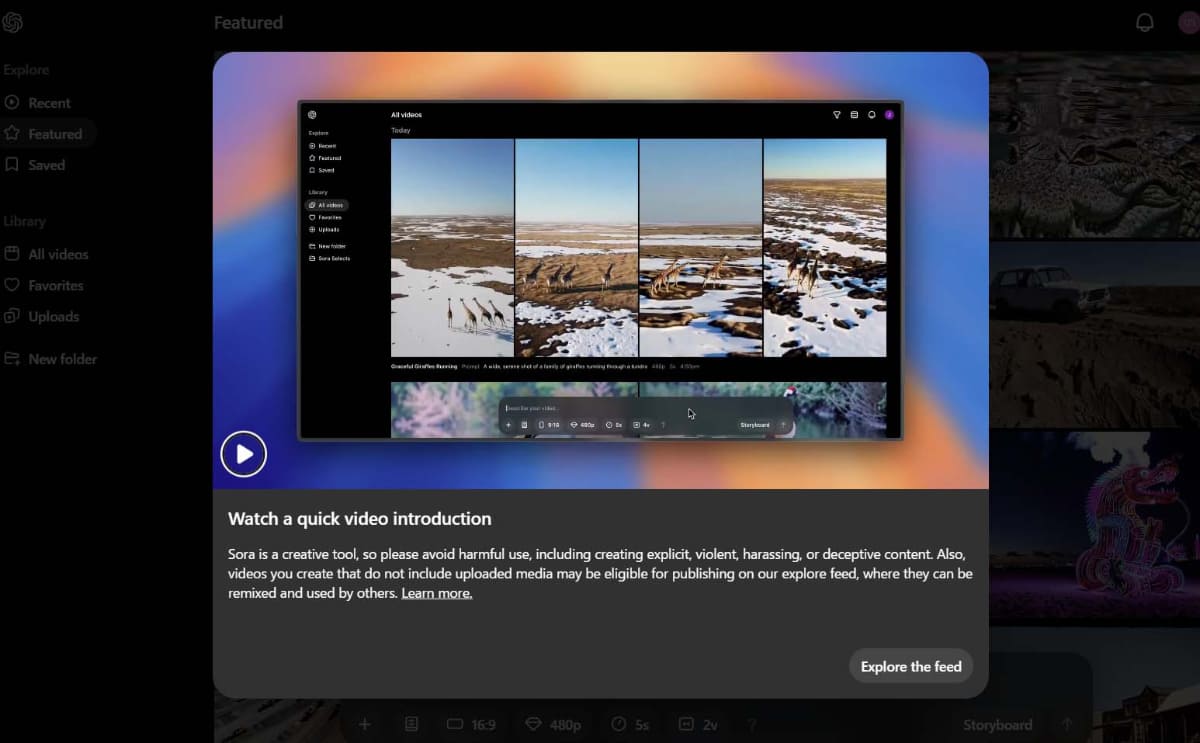1200x743 pixels.
Task: Click the bookmark icon beside Saved
Action: [12, 164]
